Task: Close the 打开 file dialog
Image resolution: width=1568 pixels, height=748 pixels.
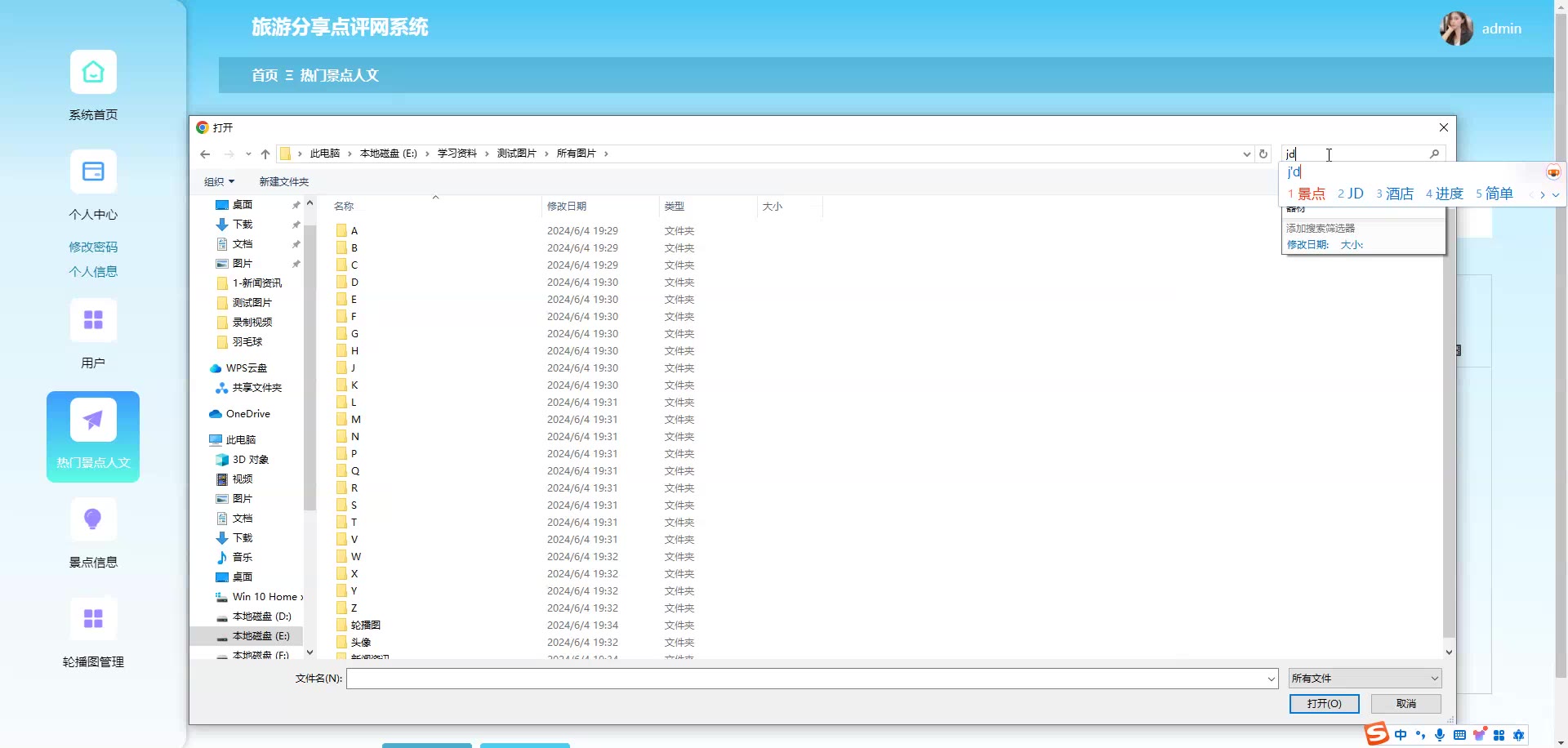Action: click(x=1444, y=127)
